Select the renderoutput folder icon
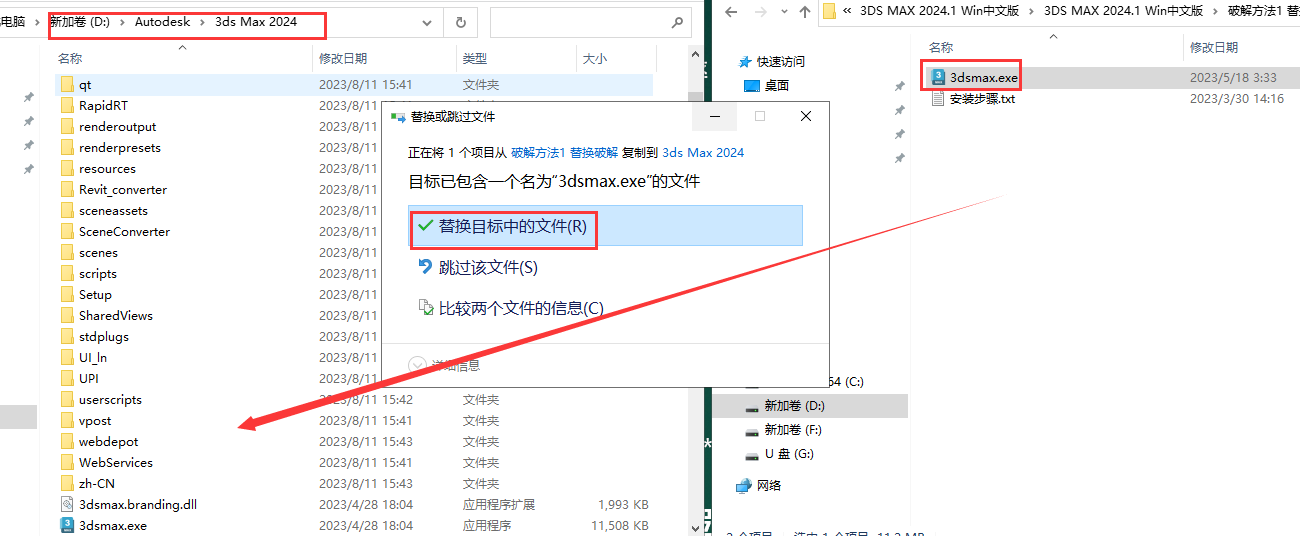Image resolution: width=1300 pixels, height=536 pixels. tap(68, 127)
